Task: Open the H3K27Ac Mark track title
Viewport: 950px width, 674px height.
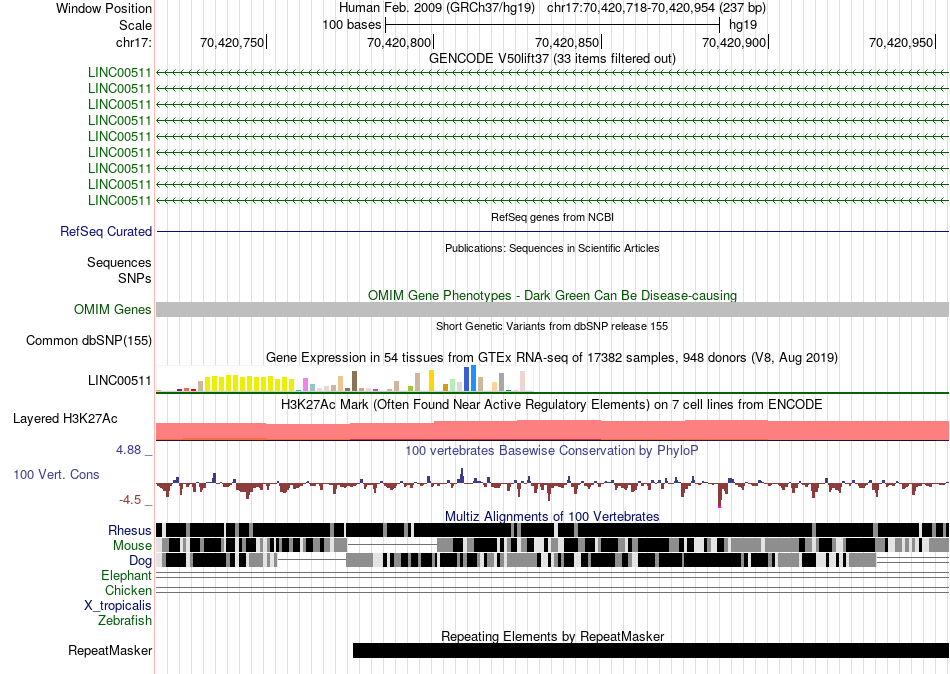Action: 552,404
